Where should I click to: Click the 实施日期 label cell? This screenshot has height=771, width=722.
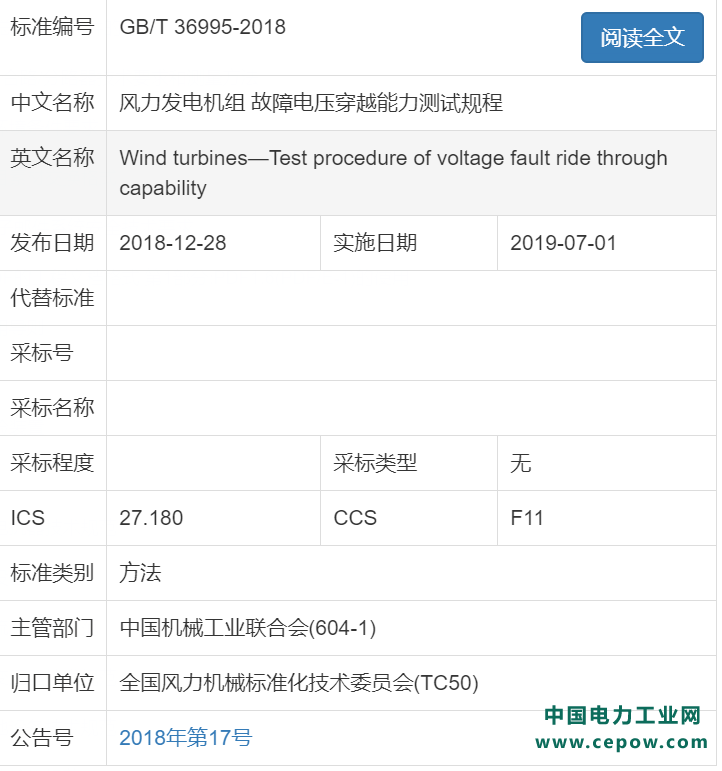click(375, 243)
